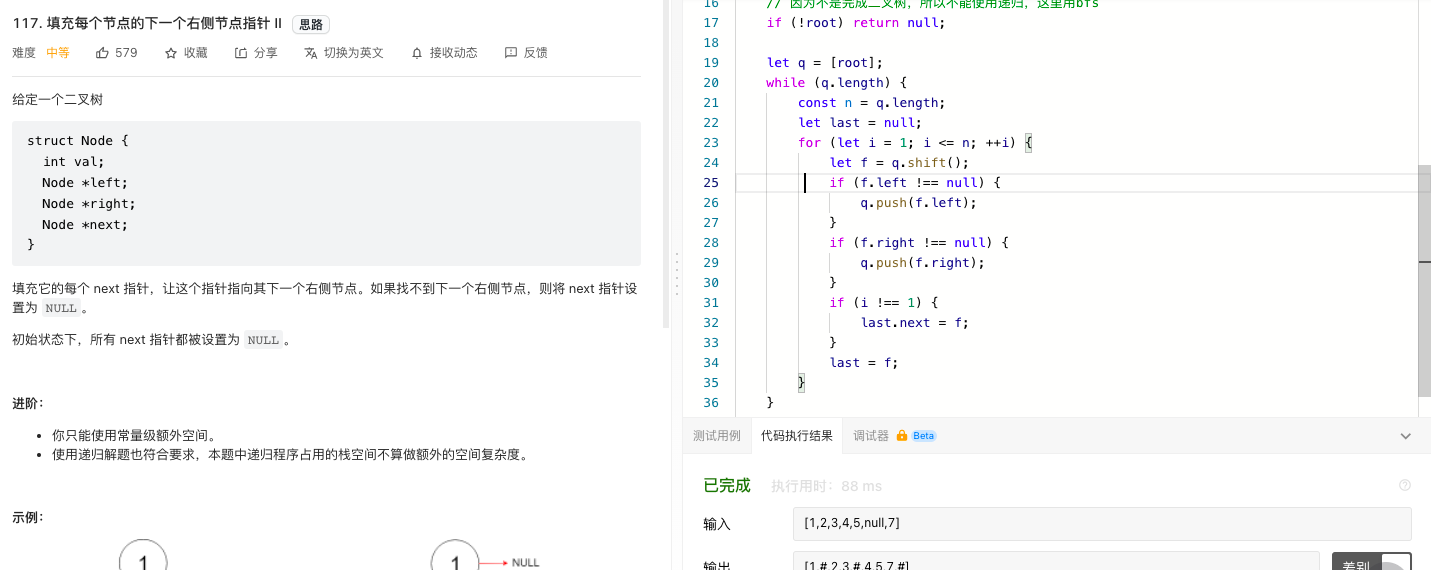This screenshot has width=1431, height=570.
Task: Click the 输入 label
Action: [717, 524]
